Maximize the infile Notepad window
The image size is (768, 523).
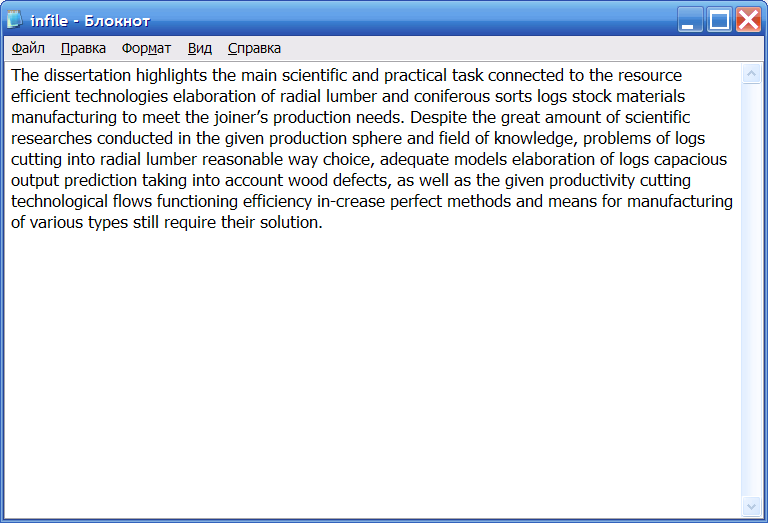pyautogui.click(x=719, y=20)
